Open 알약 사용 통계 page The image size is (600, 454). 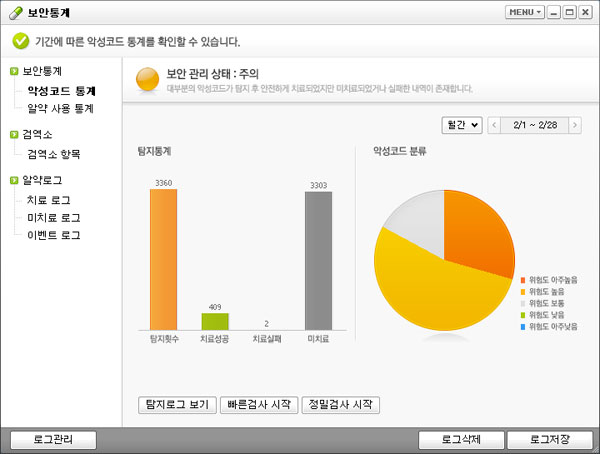point(60,109)
